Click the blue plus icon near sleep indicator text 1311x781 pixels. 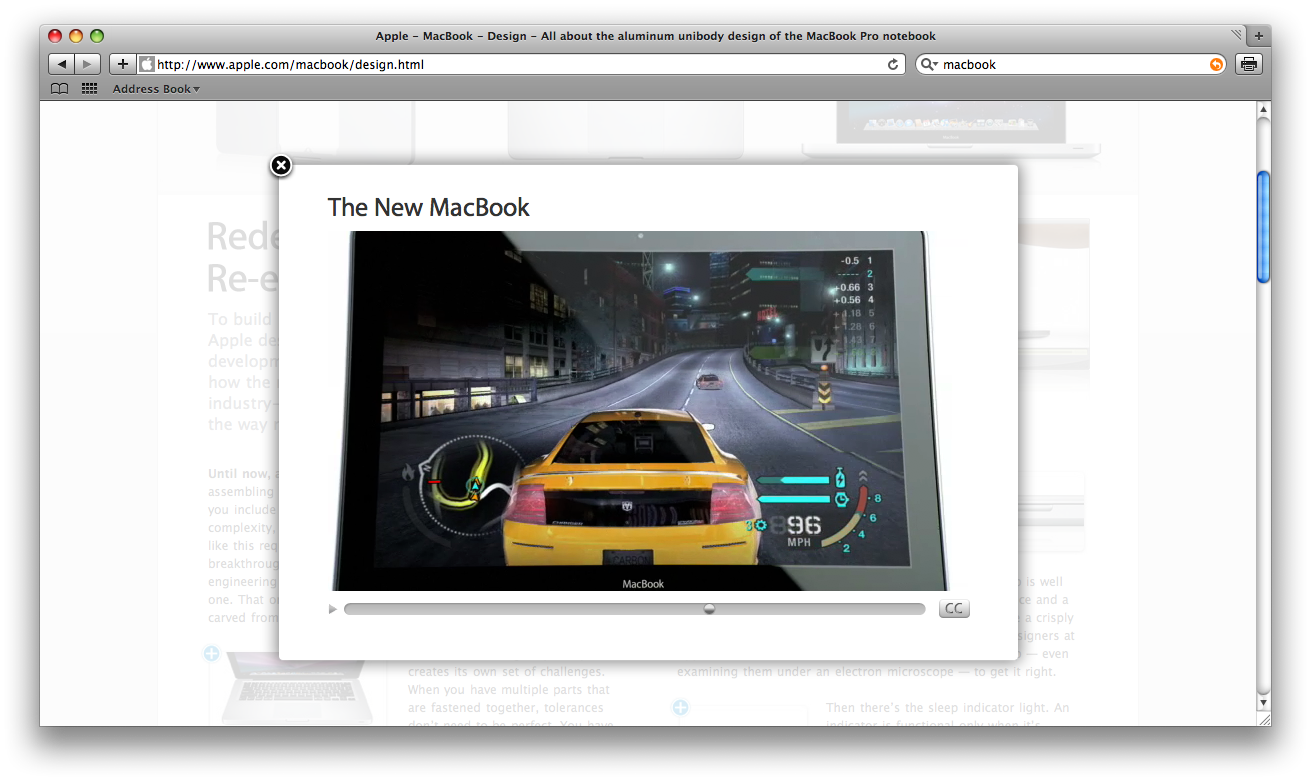pyautogui.click(x=680, y=708)
